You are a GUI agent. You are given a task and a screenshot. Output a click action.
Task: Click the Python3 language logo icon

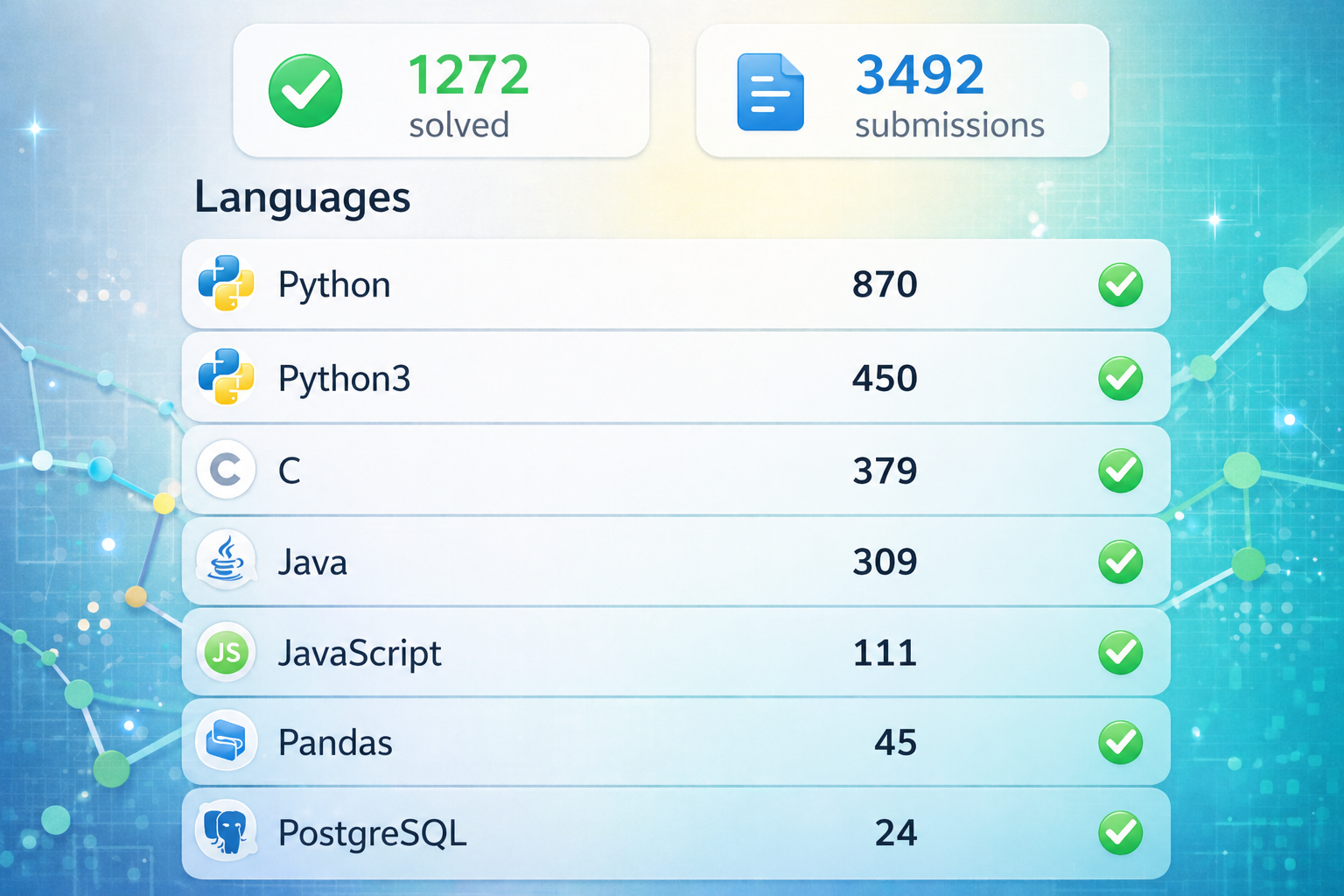(x=226, y=377)
